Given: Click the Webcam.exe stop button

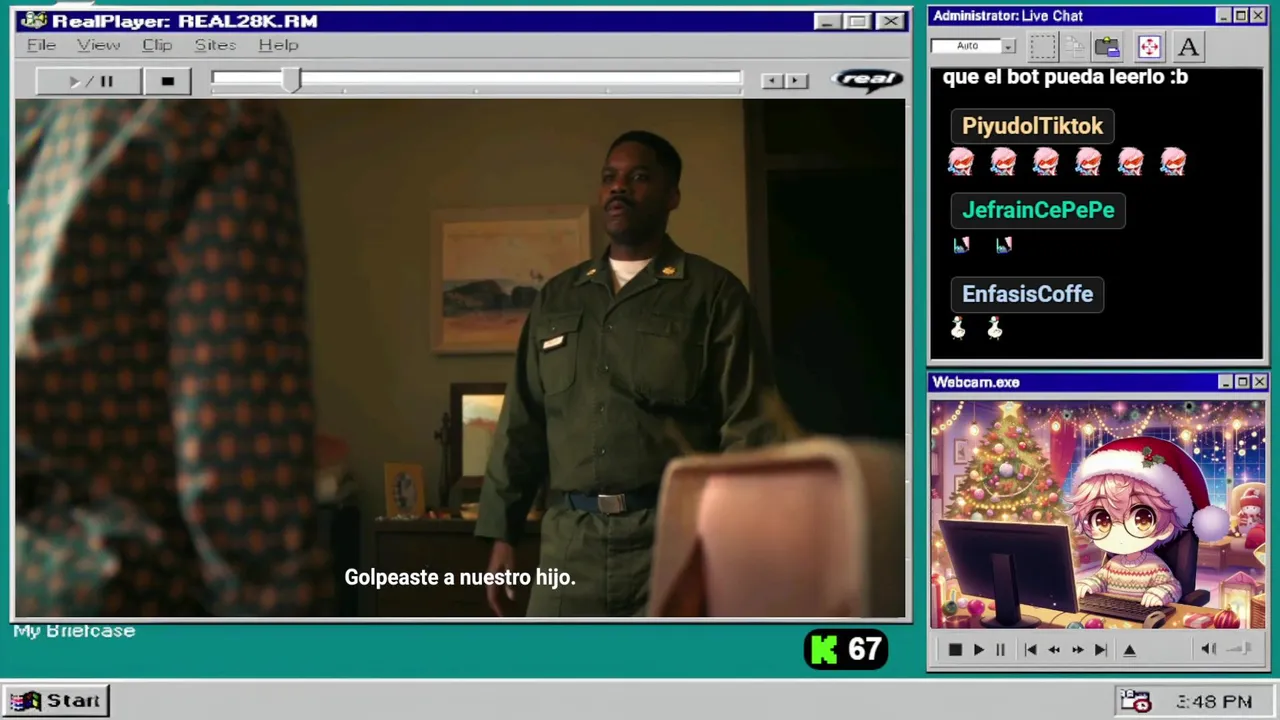Looking at the screenshot, I should [x=955, y=650].
